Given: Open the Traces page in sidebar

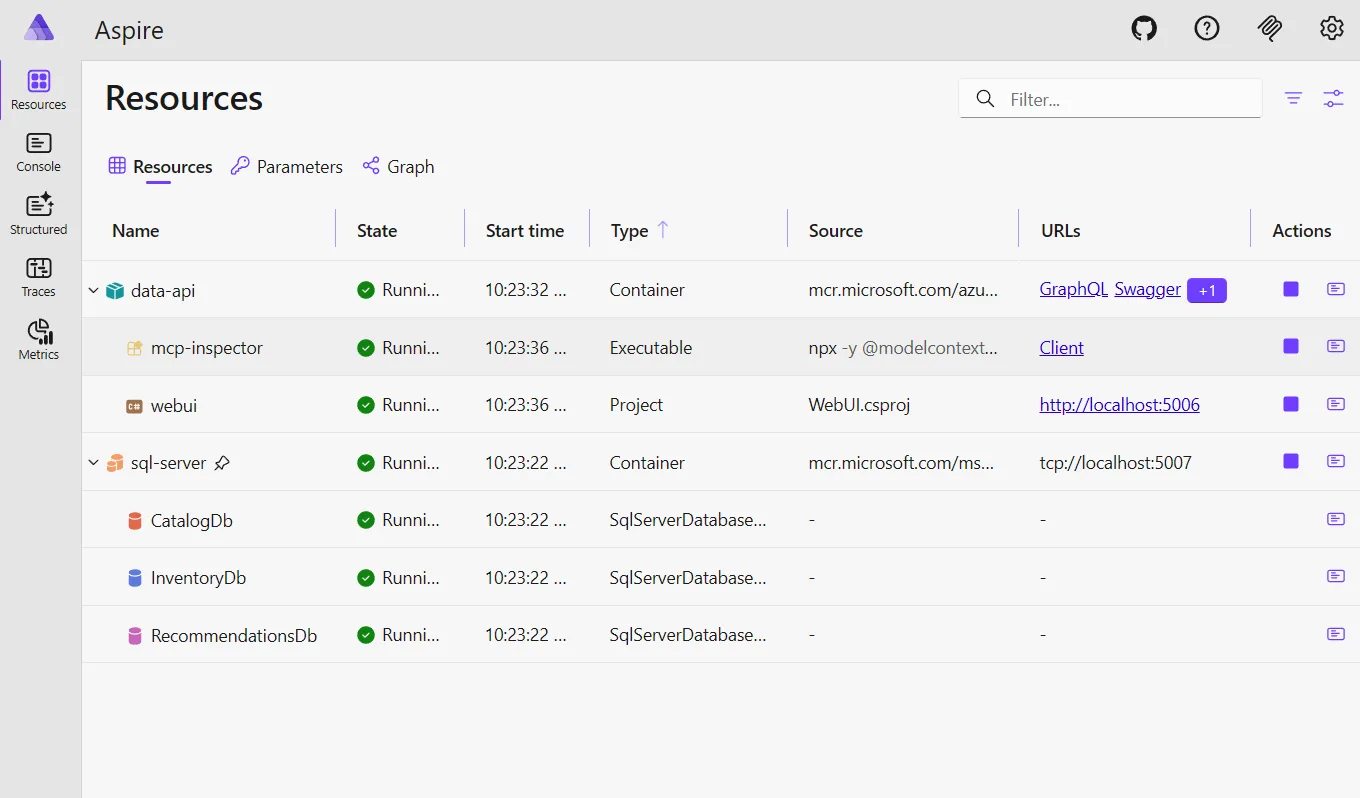Looking at the screenshot, I should (x=39, y=278).
